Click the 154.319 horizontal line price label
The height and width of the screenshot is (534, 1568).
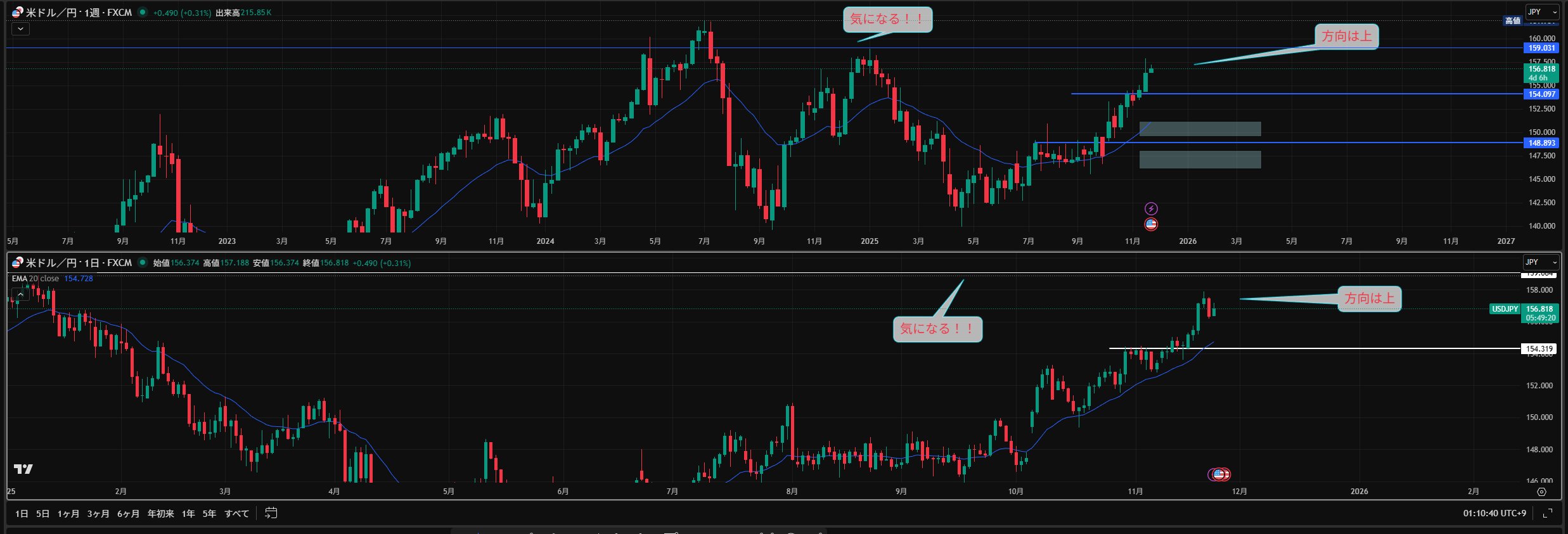1539,349
